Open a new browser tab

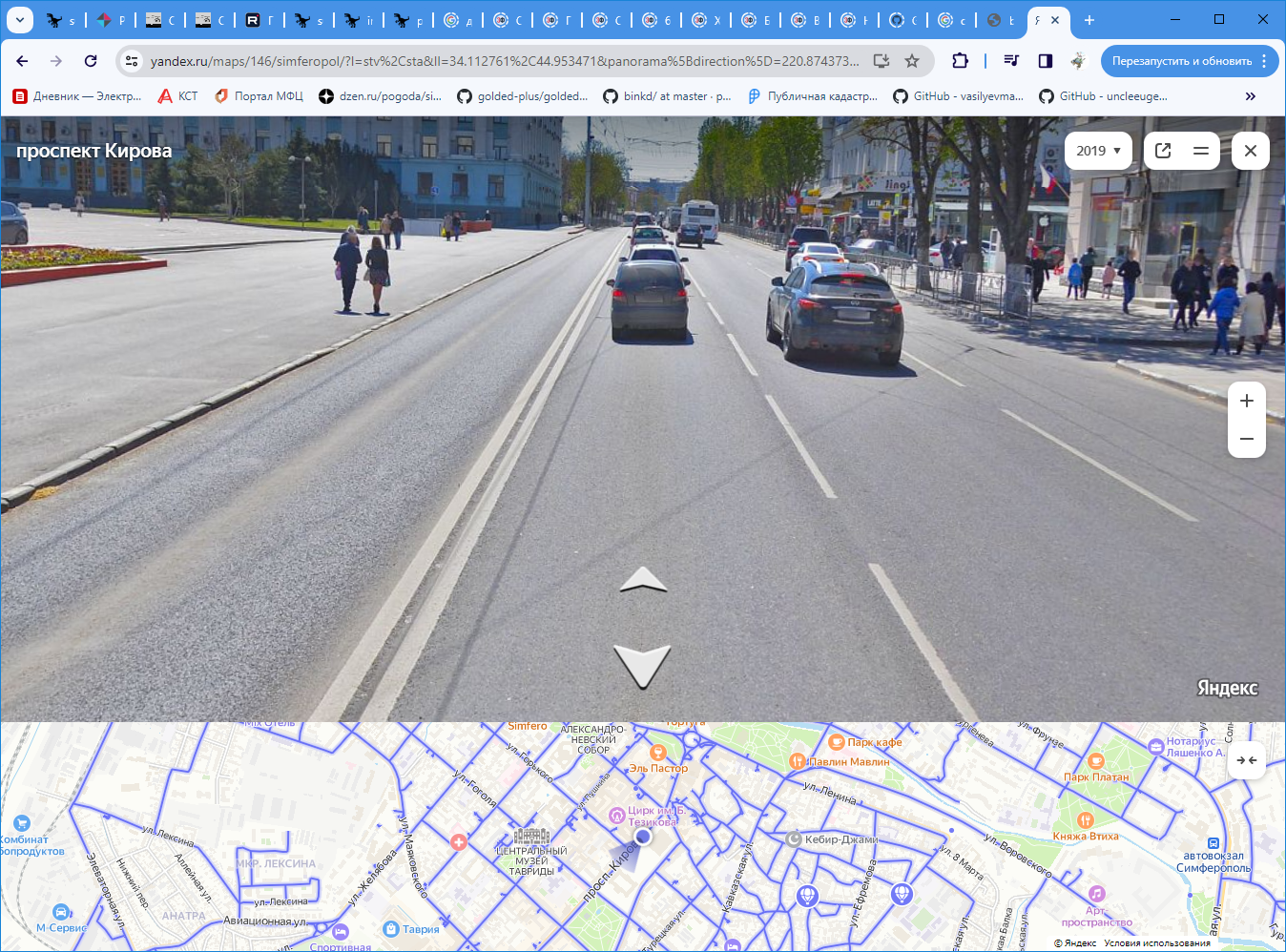(1089, 20)
